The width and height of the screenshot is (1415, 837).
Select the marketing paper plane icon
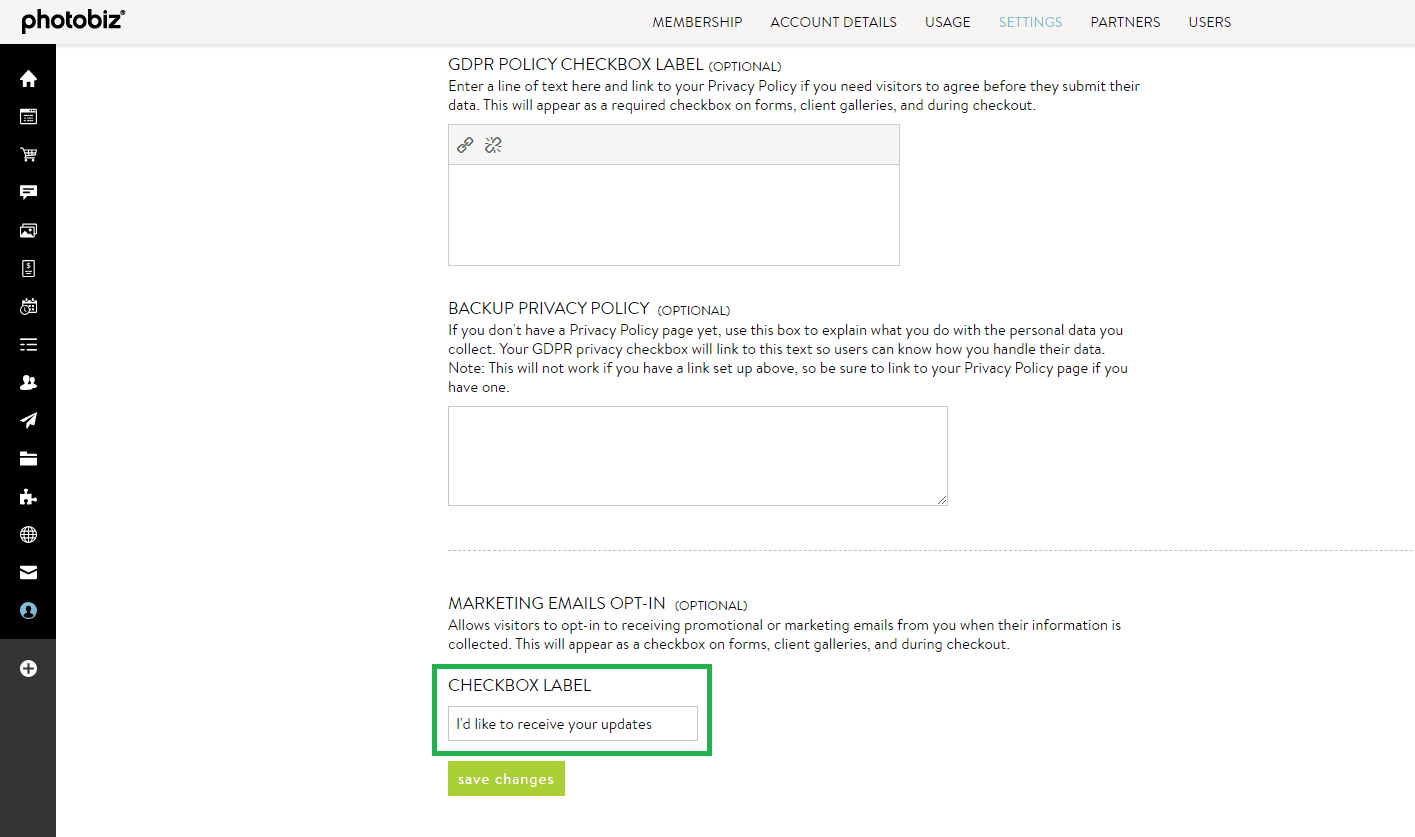[x=27, y=420]
